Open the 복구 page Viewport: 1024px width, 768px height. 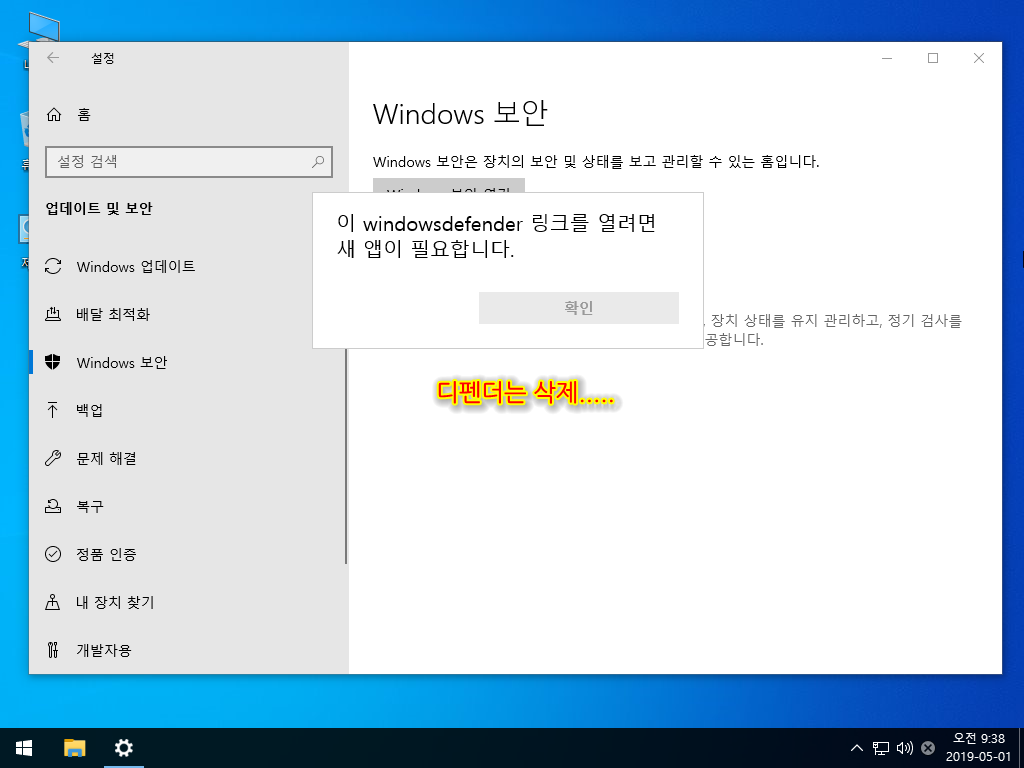coord(187,506)
